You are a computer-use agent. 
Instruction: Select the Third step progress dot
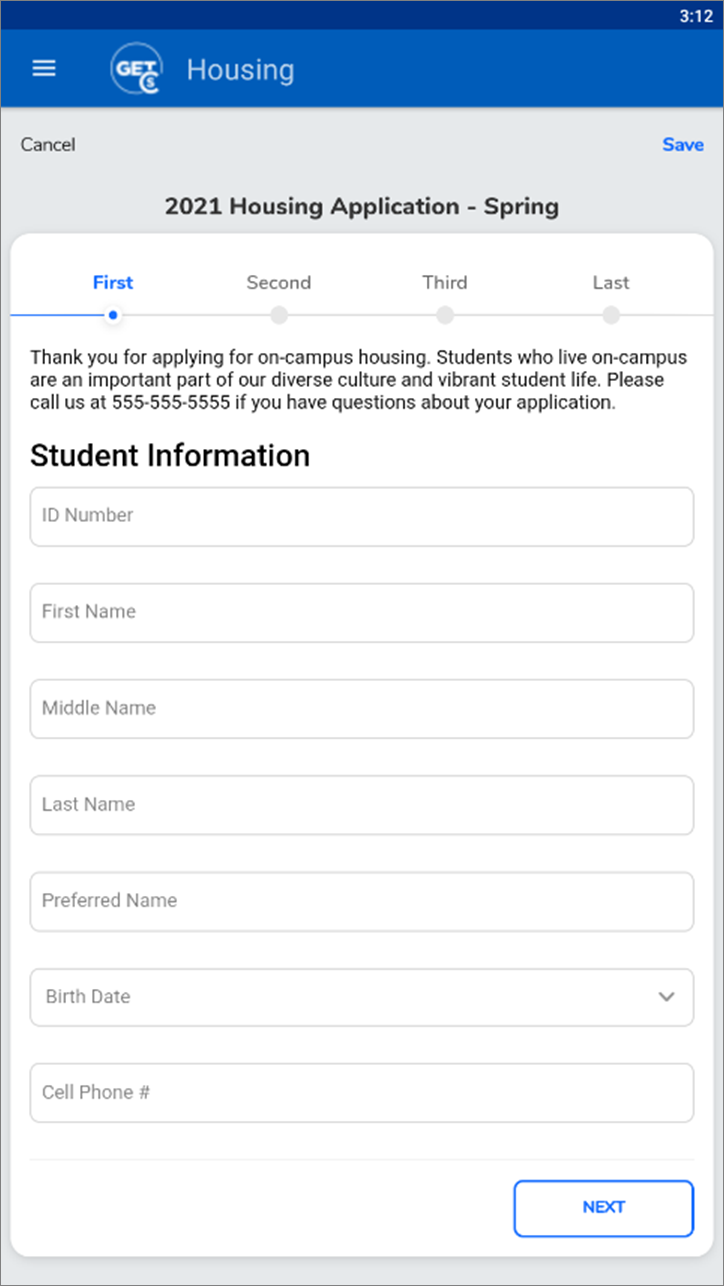pyautogui.click(x=445, y=316)
